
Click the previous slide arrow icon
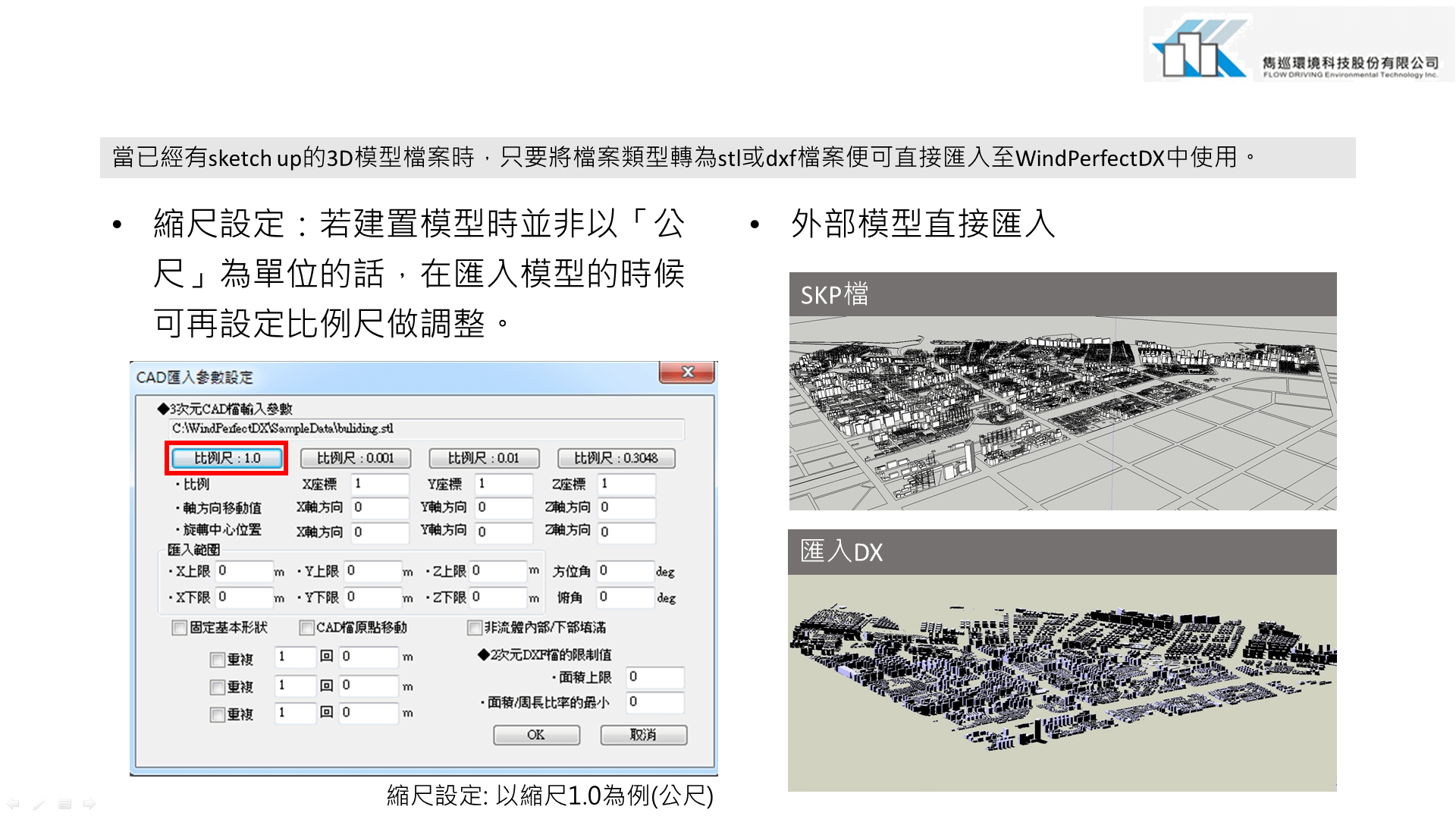(x=13, y=803)
